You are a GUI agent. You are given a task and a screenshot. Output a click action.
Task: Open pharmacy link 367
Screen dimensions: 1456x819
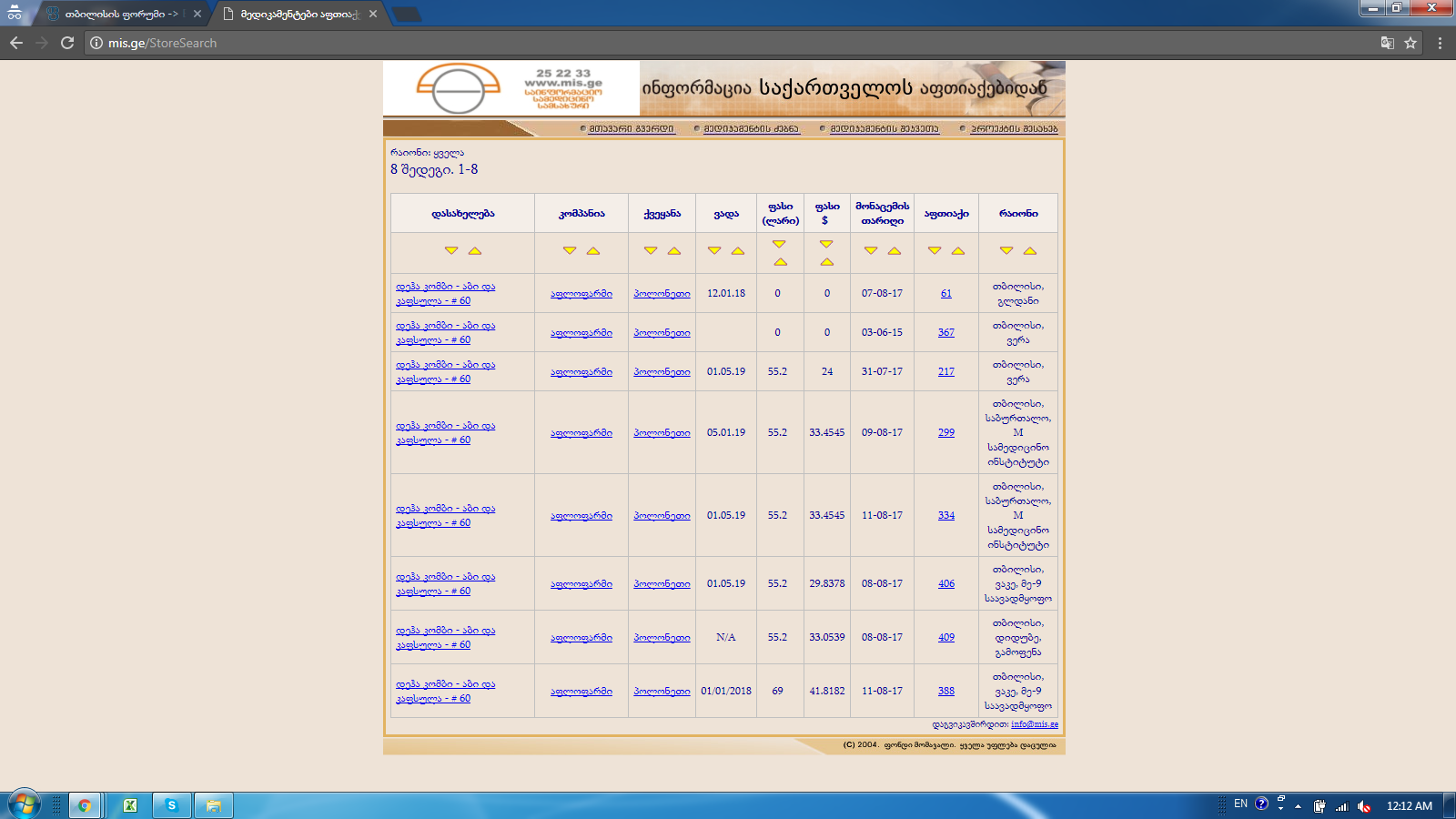(x=946, y=332)
